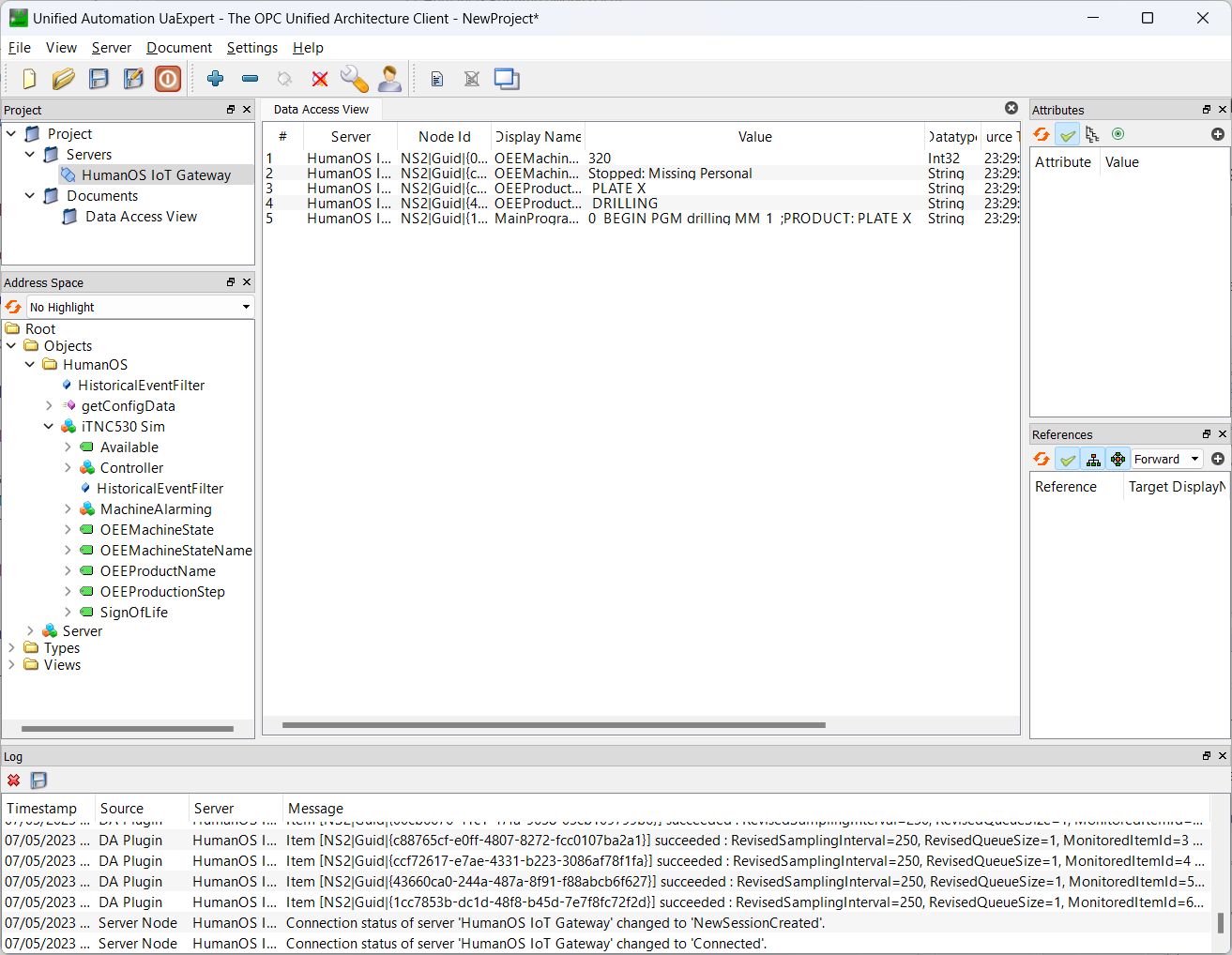This screenshot has width=1232, height=955.
Task: Open the File menu
Action: 20,48
